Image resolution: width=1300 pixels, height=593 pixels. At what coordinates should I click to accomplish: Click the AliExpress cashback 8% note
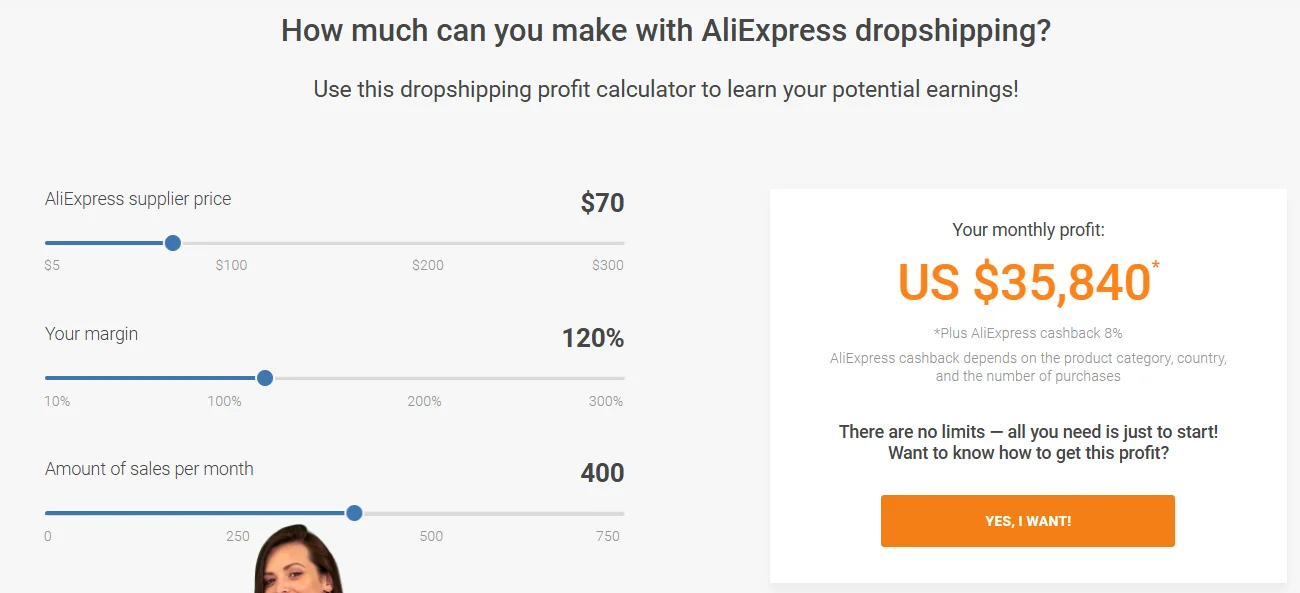coord(1028,333)
